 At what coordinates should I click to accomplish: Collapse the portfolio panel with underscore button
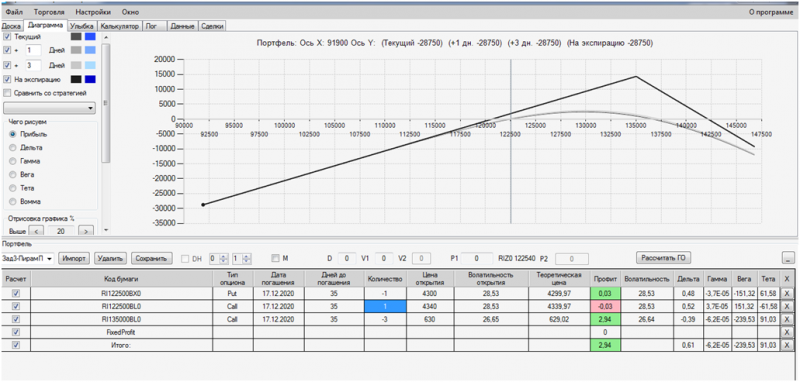click(788, 258)
